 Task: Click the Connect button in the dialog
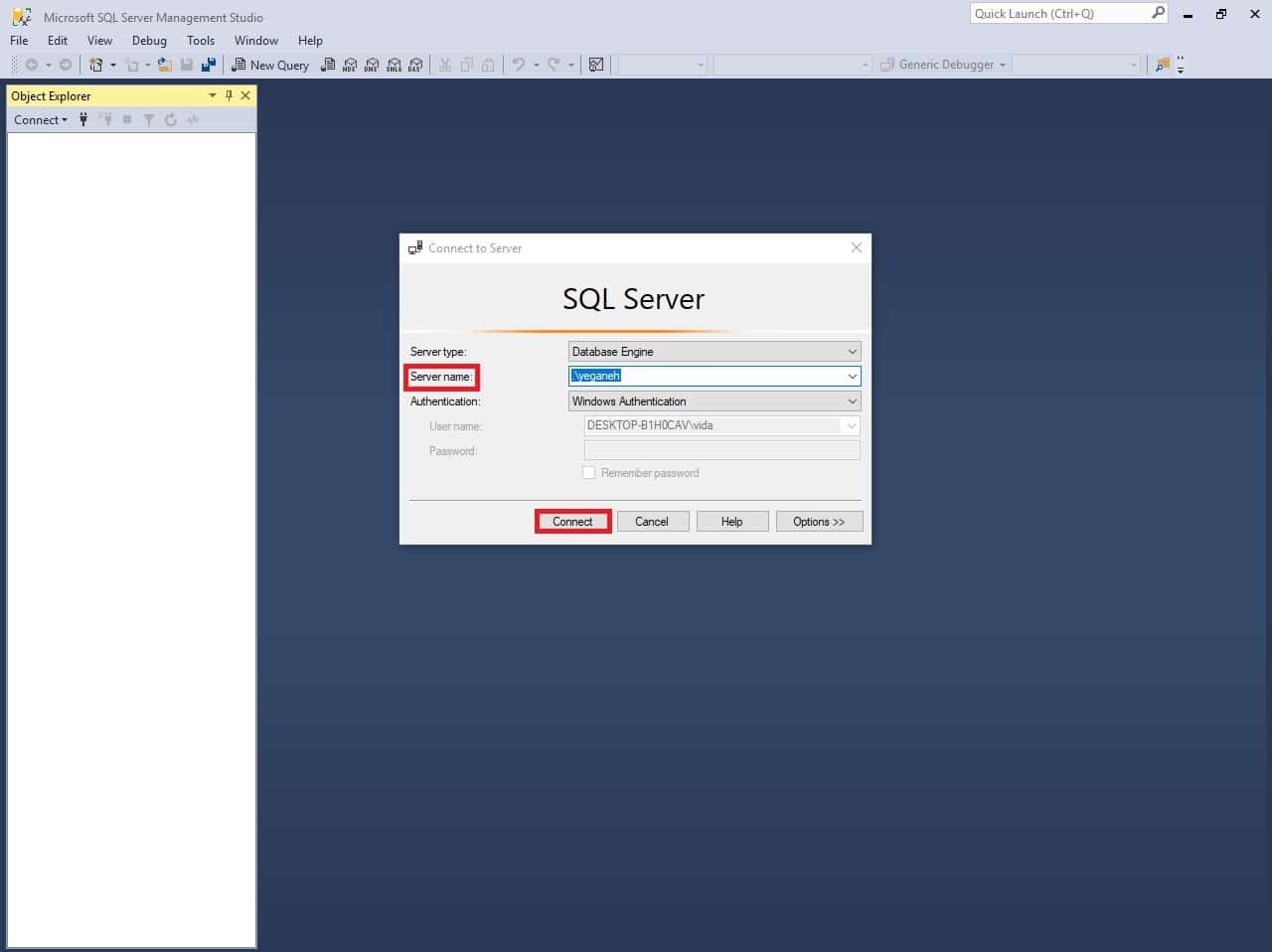572,522
